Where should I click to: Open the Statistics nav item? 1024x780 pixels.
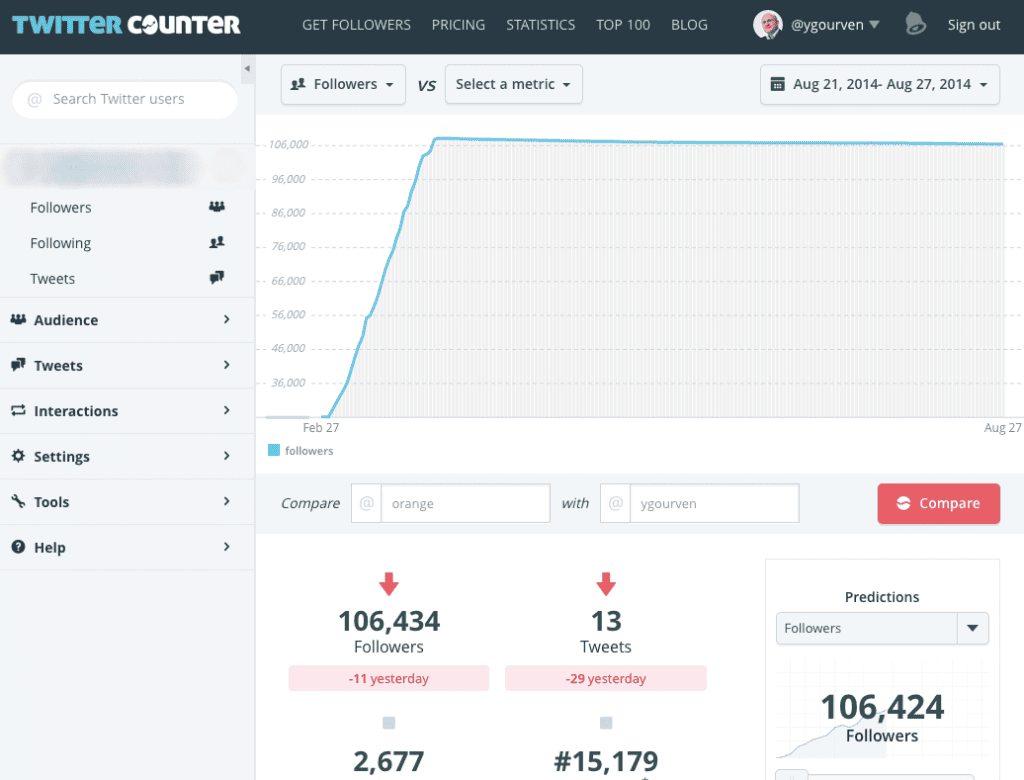[x=541, y=25]
